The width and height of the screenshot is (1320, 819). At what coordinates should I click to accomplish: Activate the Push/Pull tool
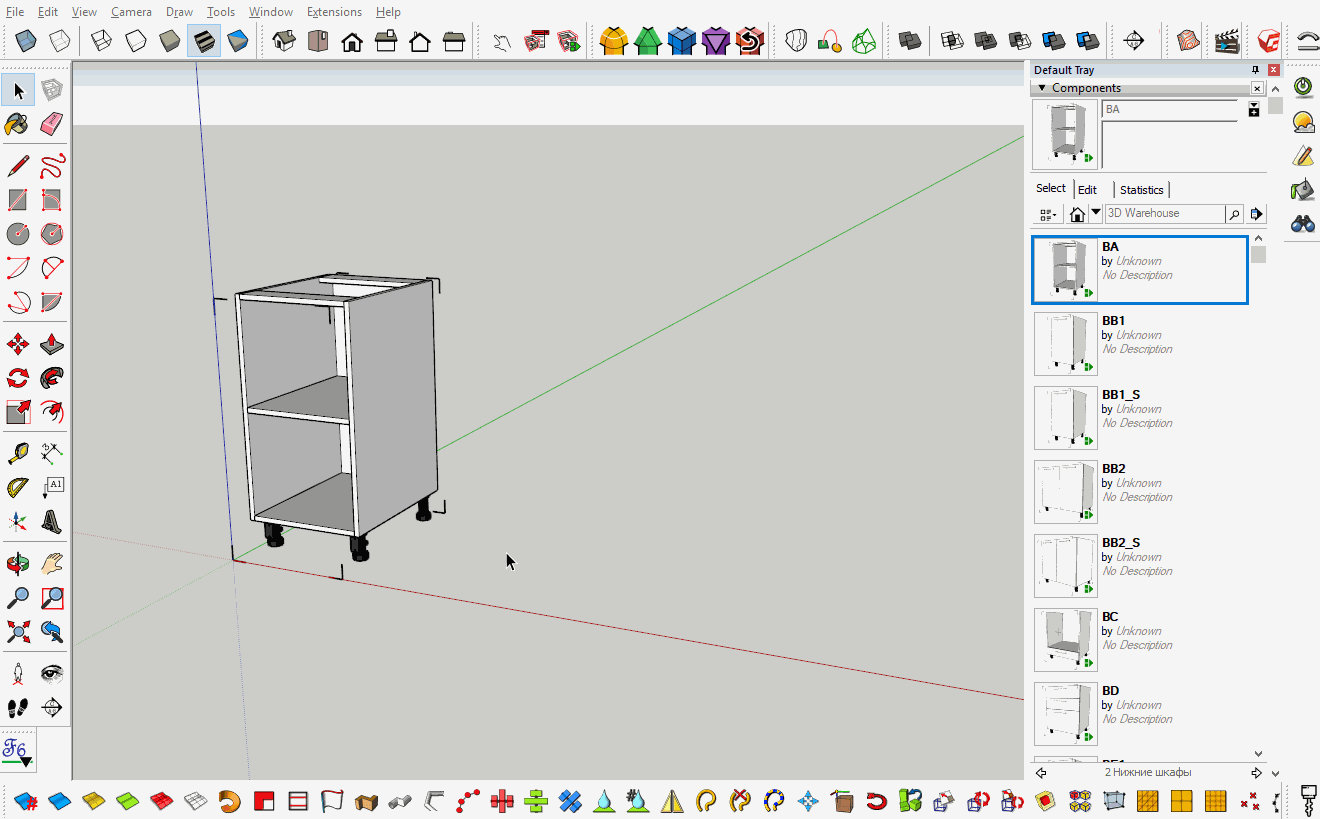(x=51, y=343)
